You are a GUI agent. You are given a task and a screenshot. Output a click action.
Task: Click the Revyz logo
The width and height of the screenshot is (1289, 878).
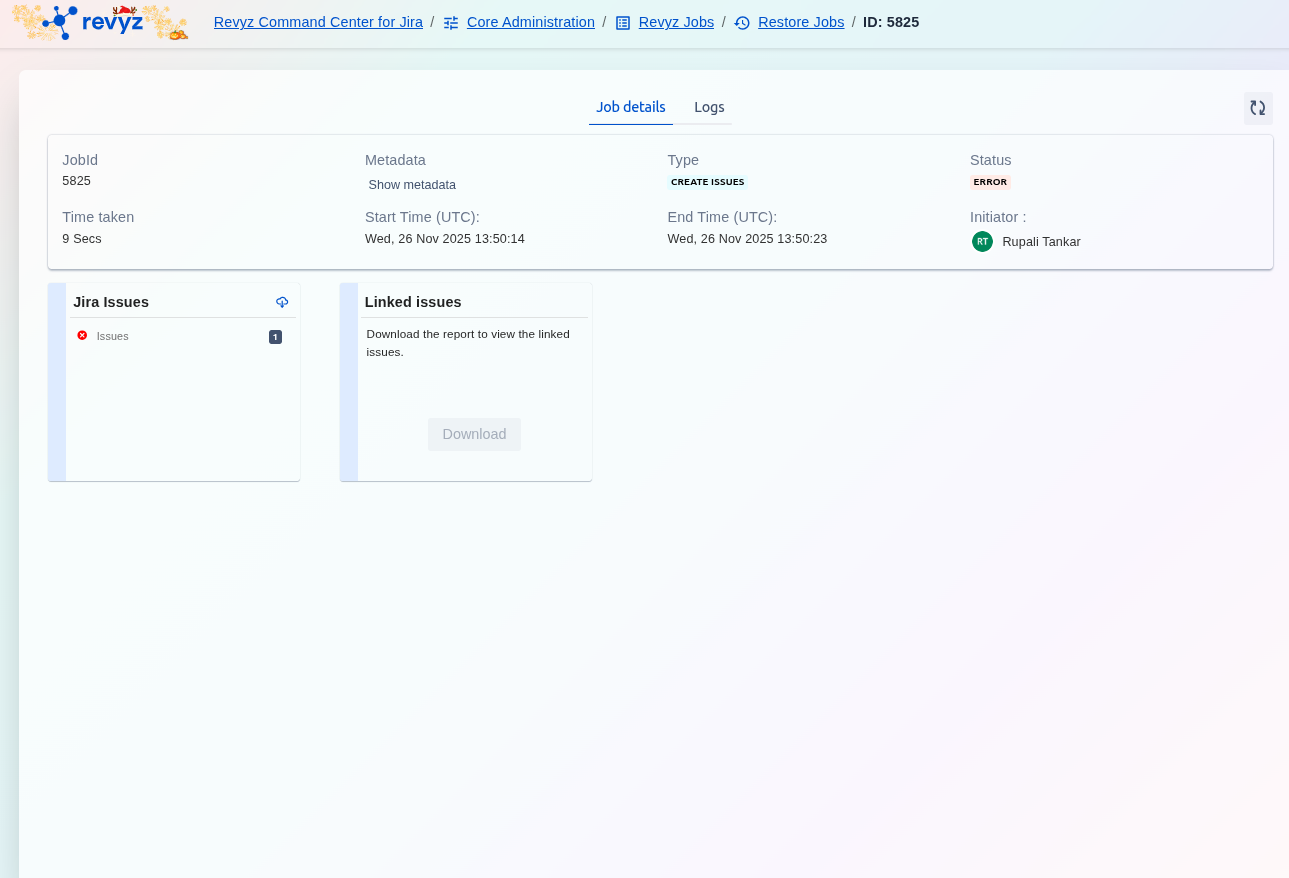(100, 22)
